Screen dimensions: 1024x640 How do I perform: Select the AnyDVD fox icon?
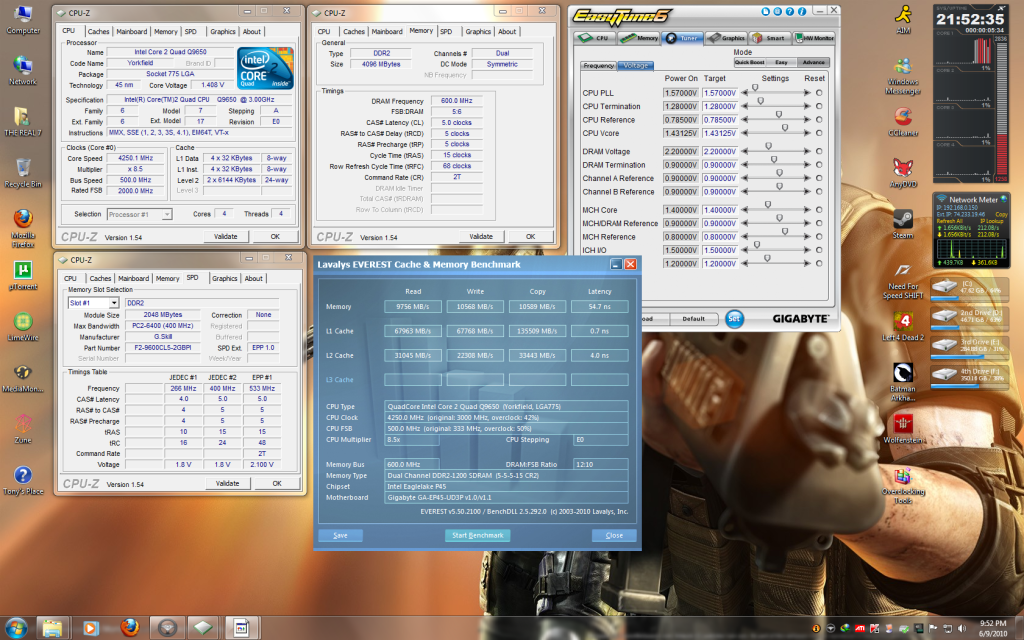click(903, 173)
